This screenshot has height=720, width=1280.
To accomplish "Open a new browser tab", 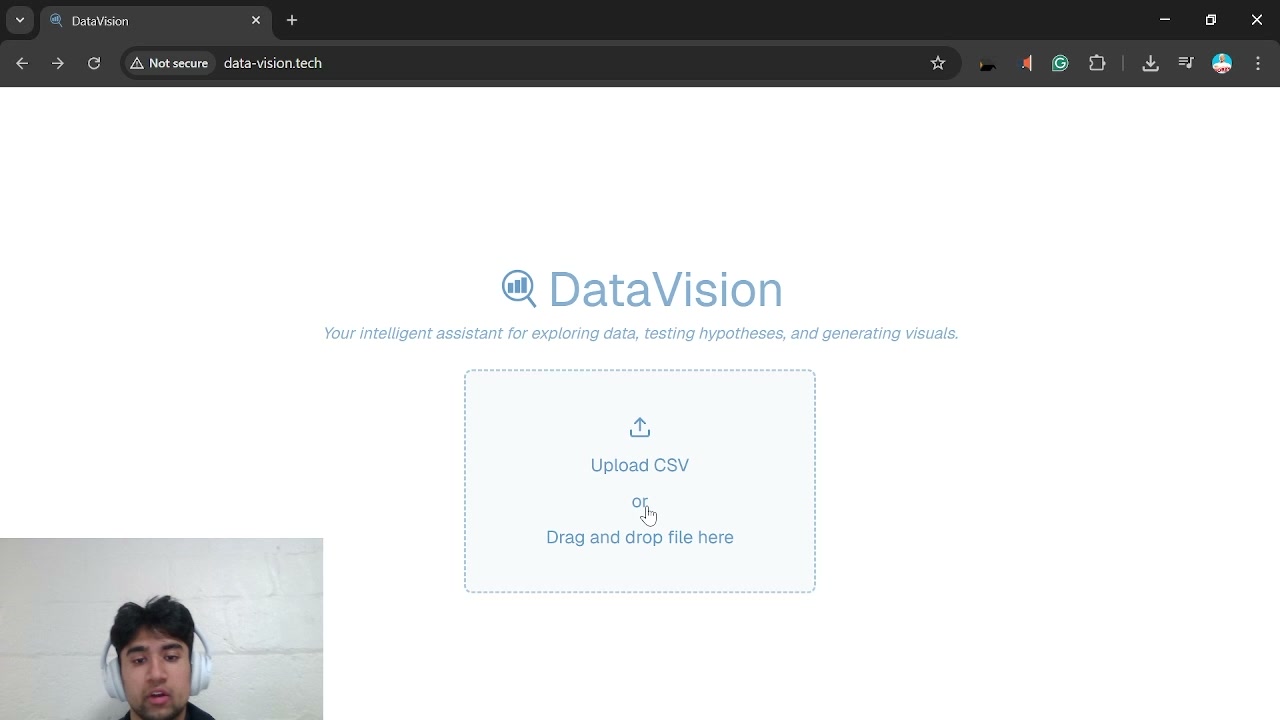I will click(292, 20).
